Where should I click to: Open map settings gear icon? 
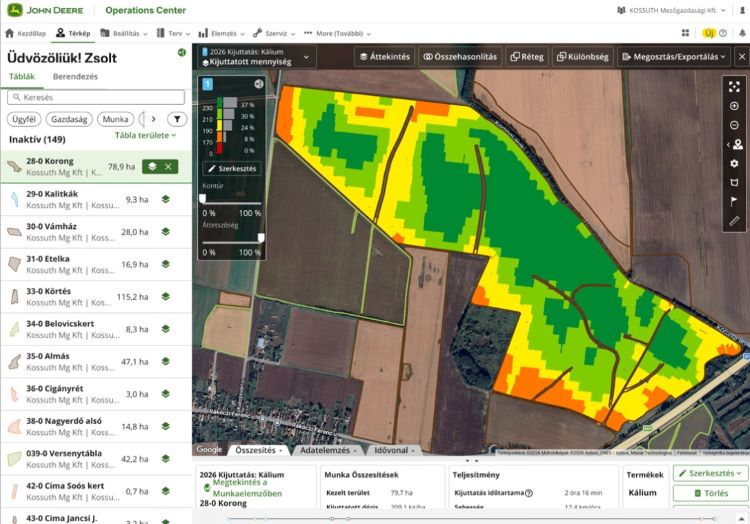pos(734,163)
